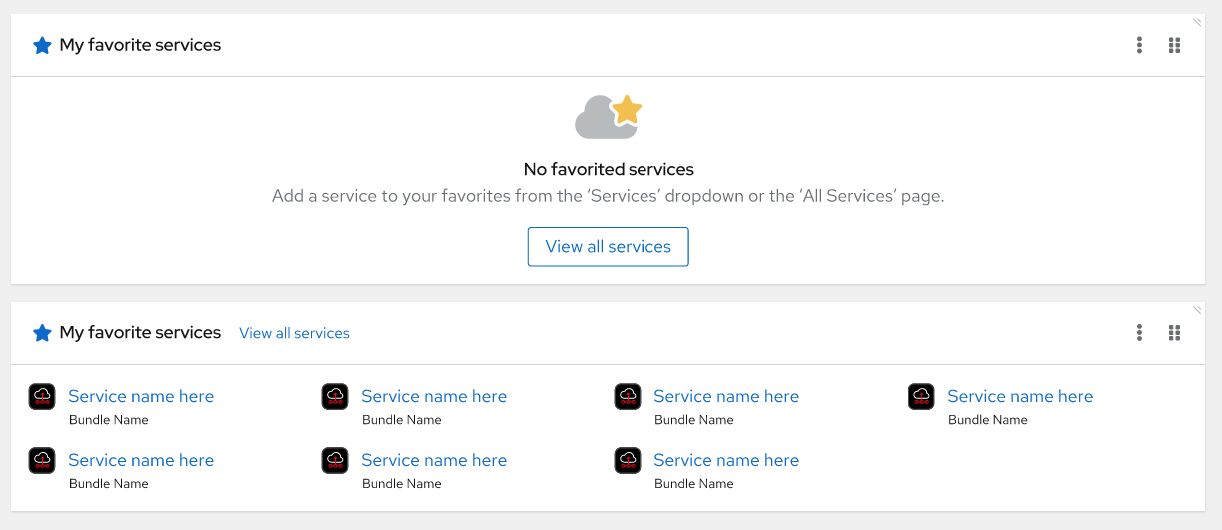Click the first service's cloud icon in the bottom row

[42, 460]
